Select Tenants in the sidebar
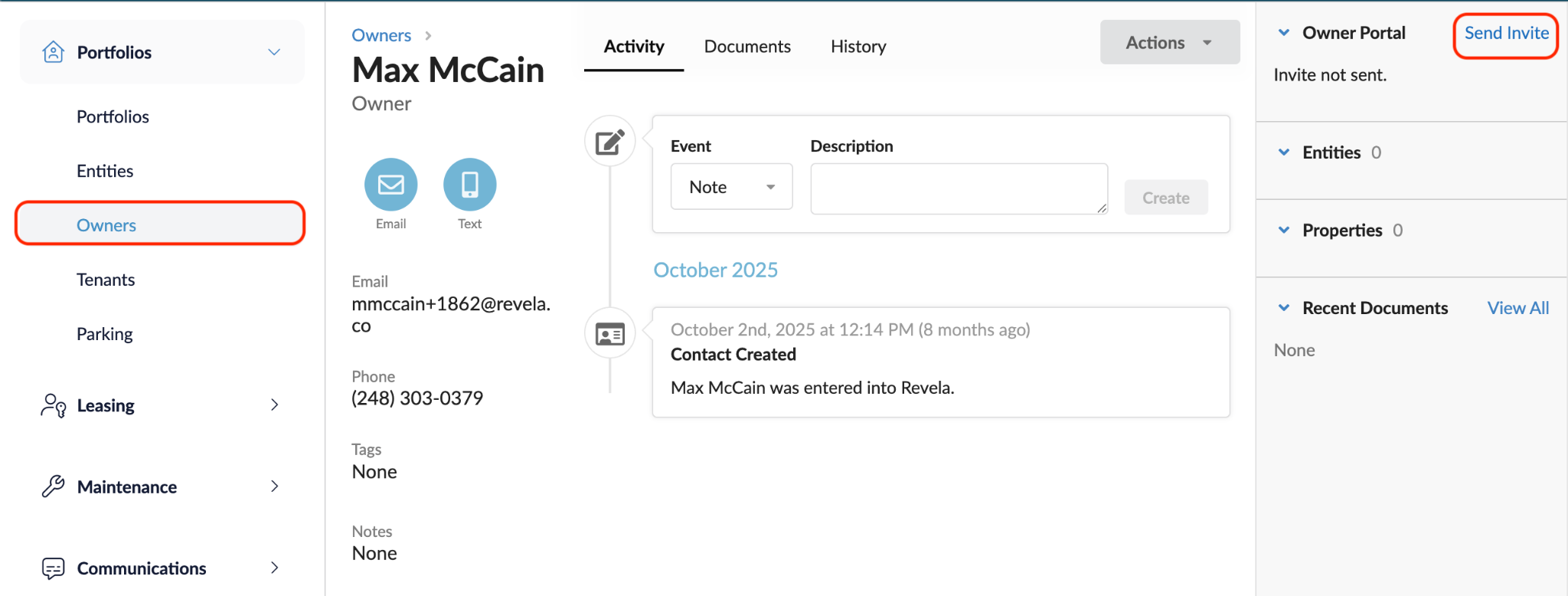Image resolution: width=1568 pixels, height=596 pixels. pyautogui.click(x=106, y=280)
